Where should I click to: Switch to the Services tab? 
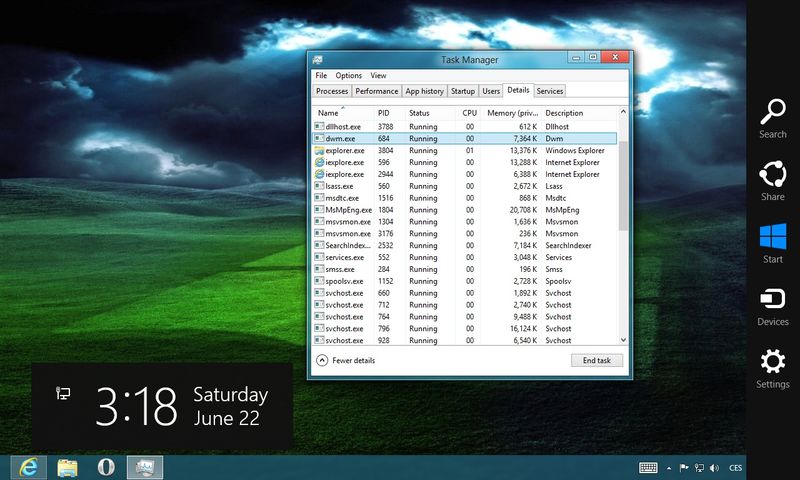click(x=549, y=91)
